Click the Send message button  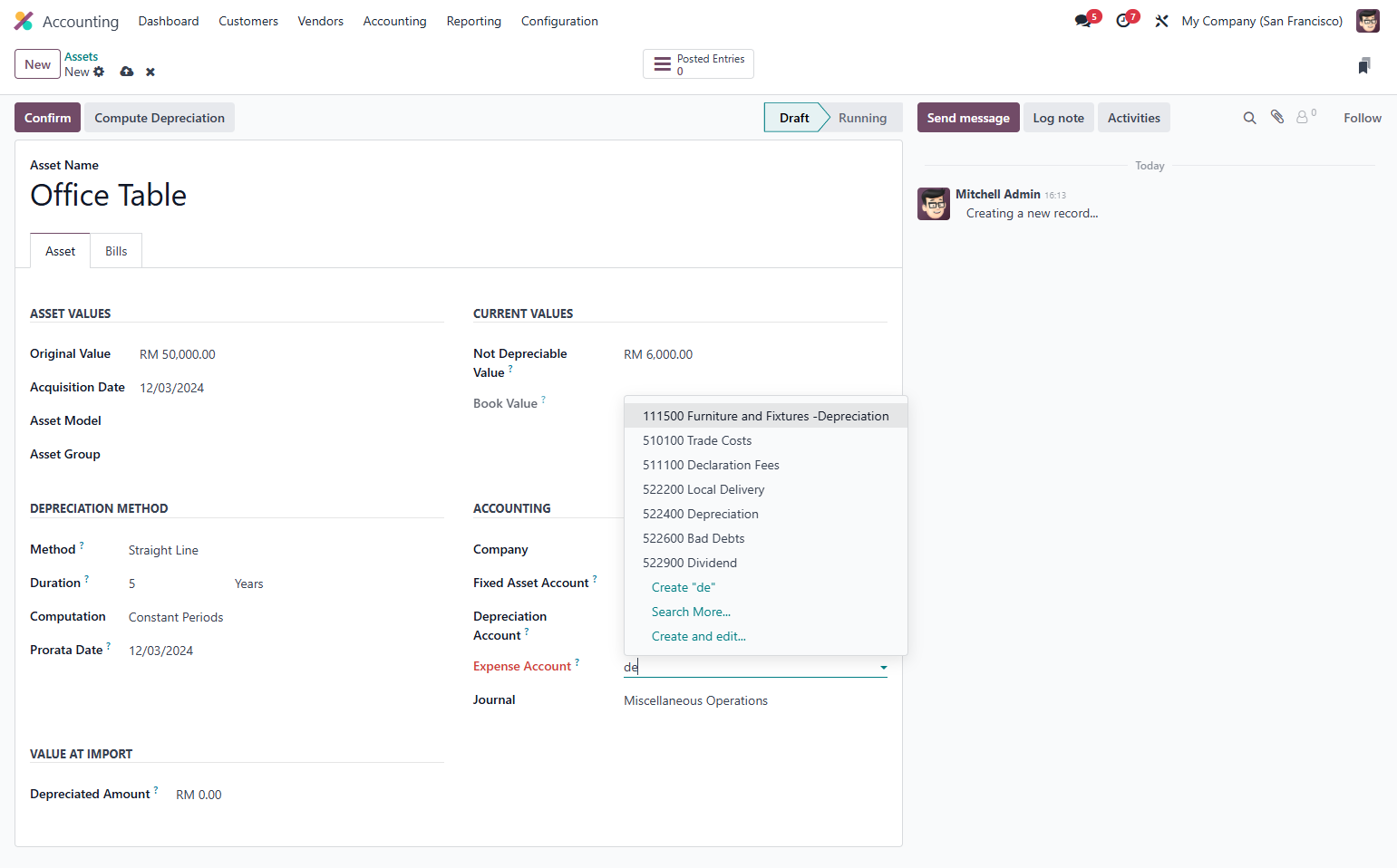[x=968, y=118]
